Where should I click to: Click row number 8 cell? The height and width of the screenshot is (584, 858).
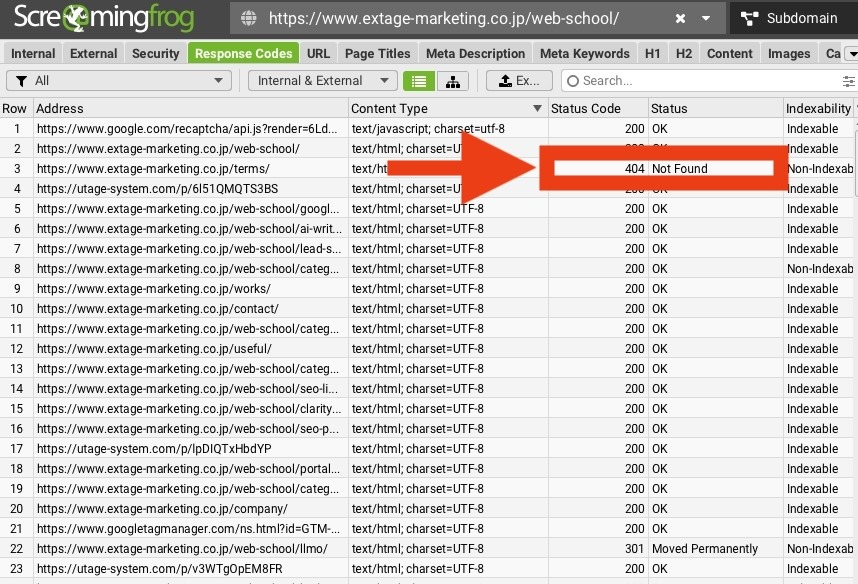pos(17,269)
